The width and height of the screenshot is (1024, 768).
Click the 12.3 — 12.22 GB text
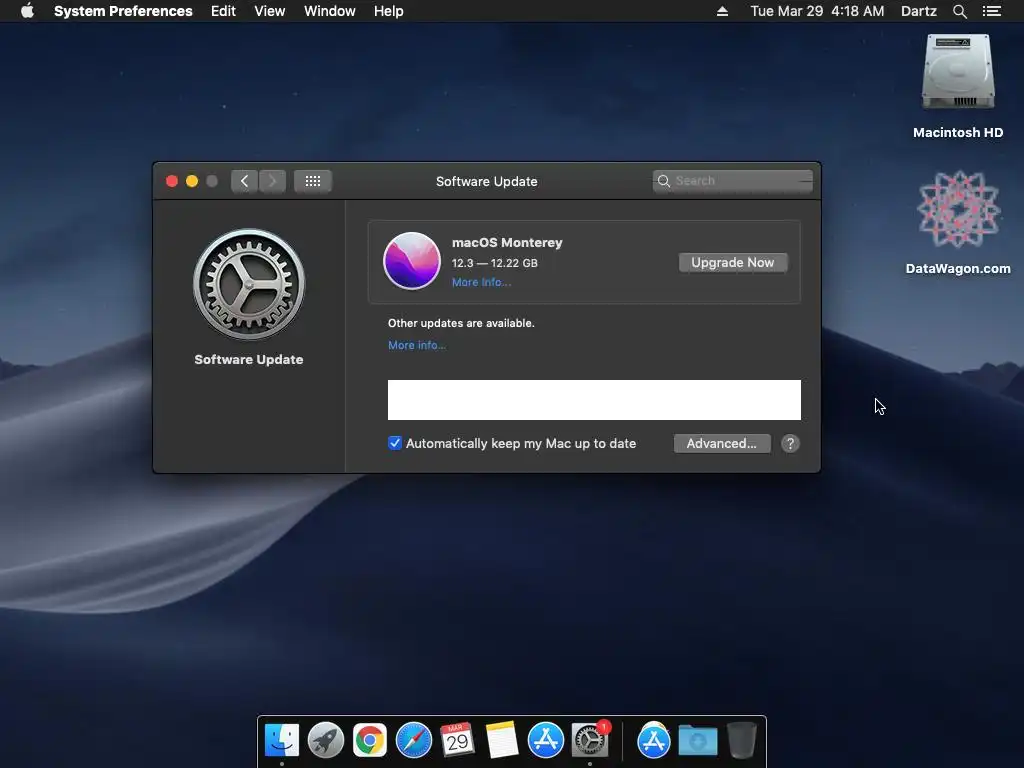494,263
